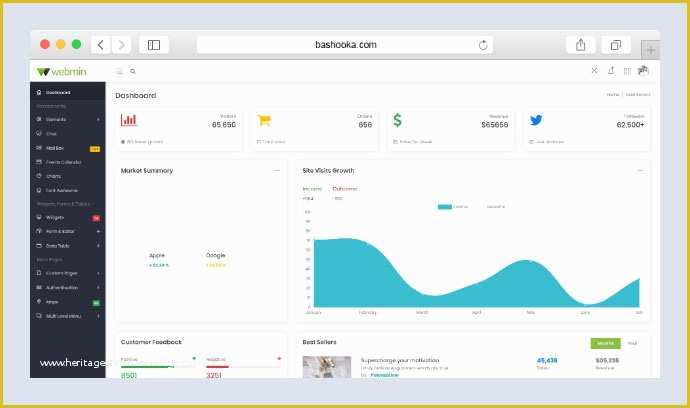The height and width of the screenshot is (408, 690).
Task: Click the Google entry in Market Summary
Action: click(x=216, y=260)
